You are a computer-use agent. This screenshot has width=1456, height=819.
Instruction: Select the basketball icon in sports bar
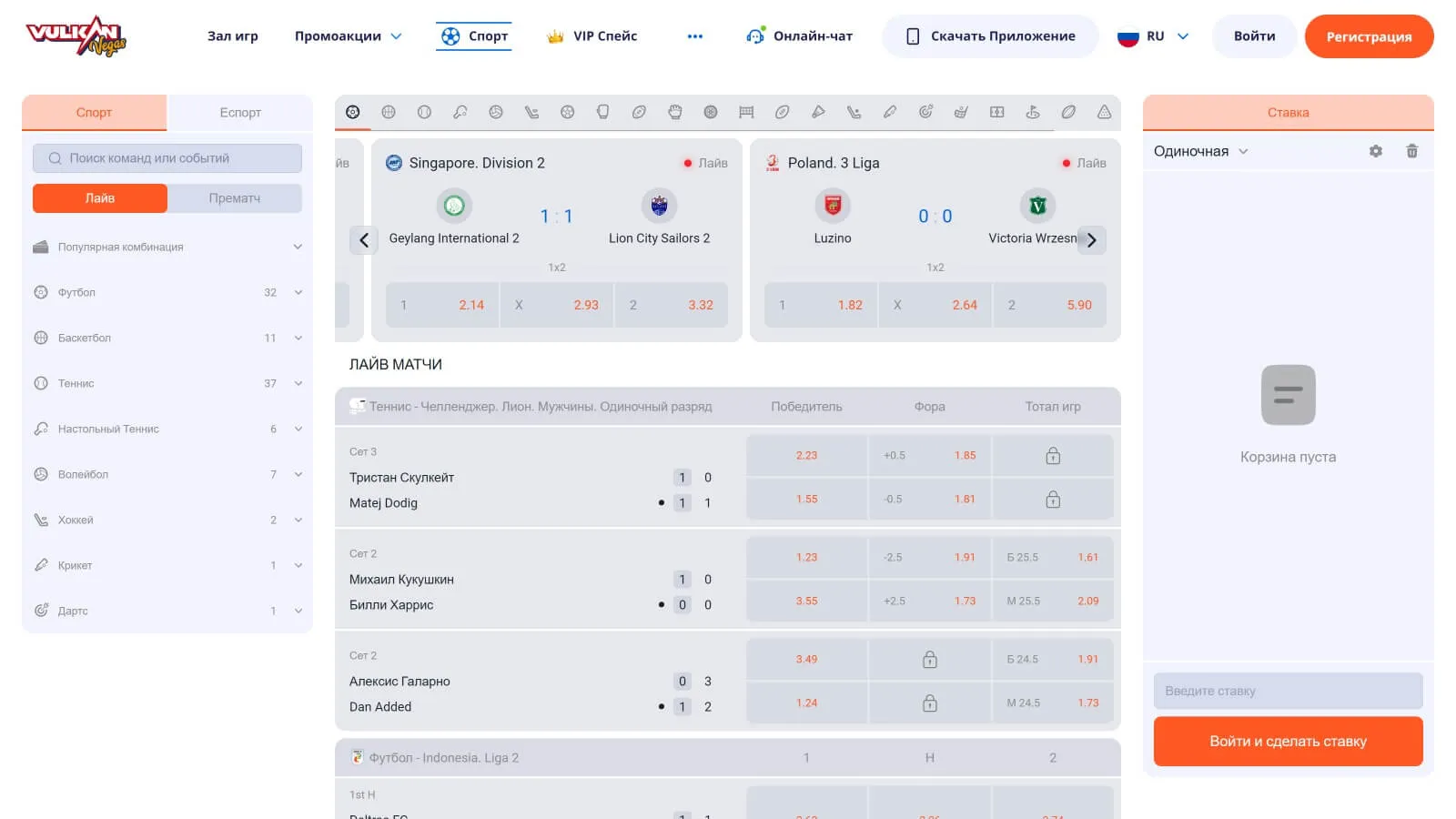tap(389, 112)
